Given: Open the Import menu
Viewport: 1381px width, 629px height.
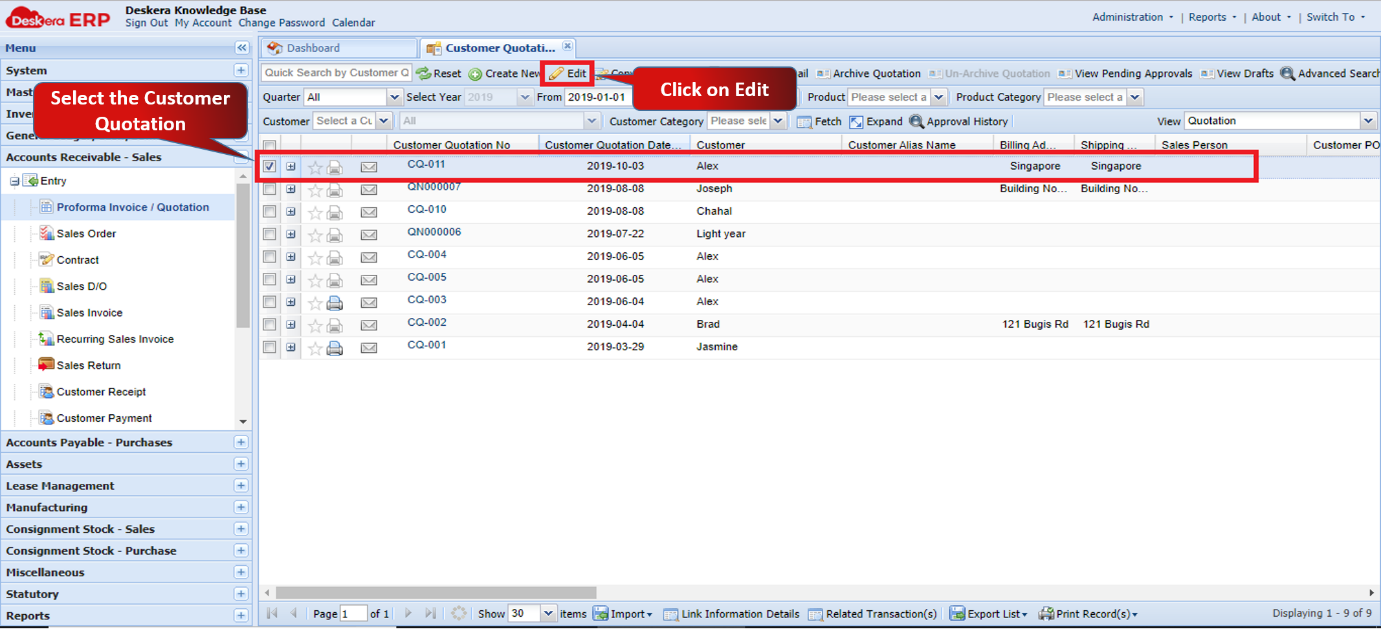Looking at the screenshot, I should click(x=623, y=614).
